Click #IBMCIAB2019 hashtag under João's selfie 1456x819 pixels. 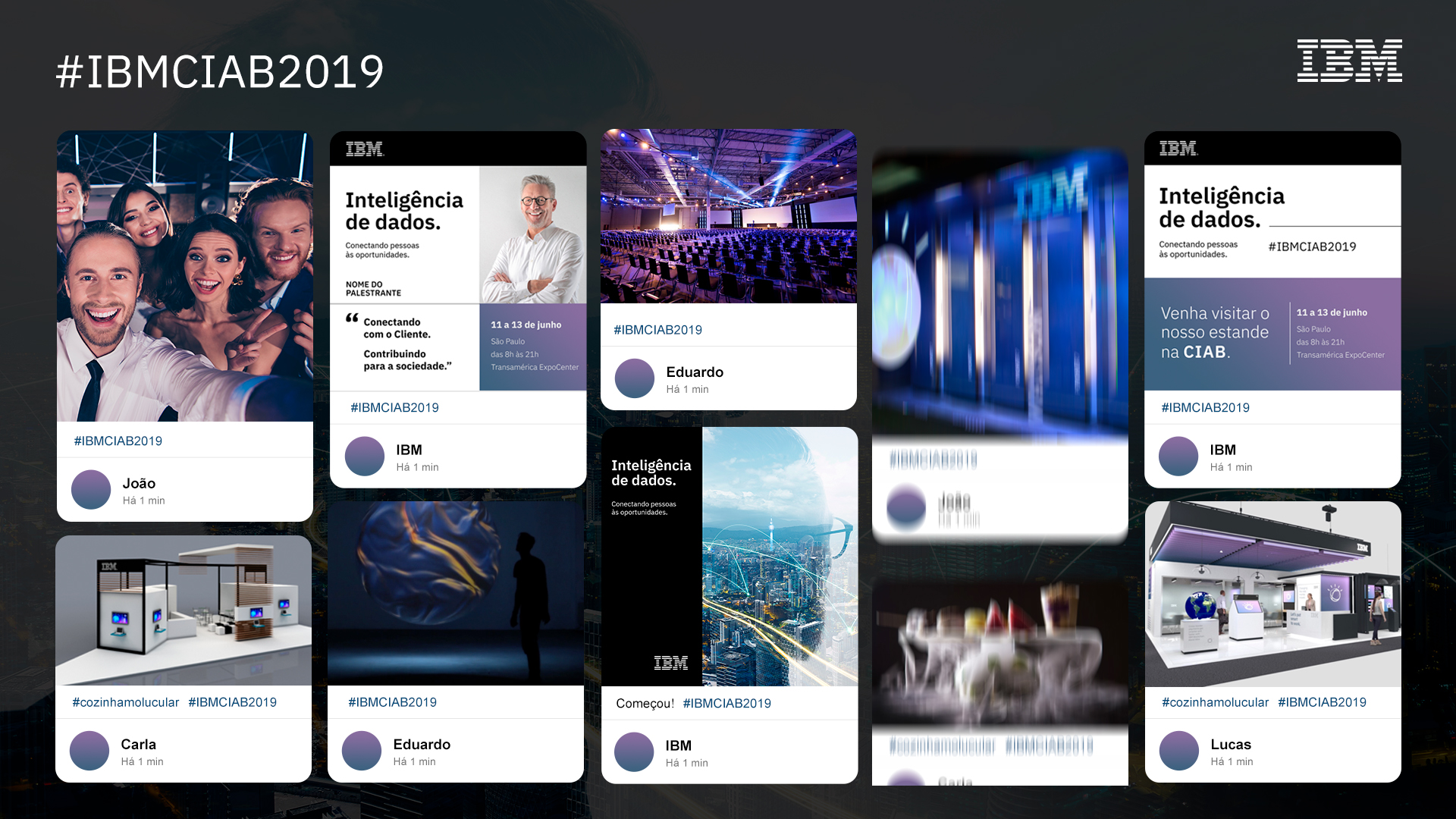coord(118,441)
